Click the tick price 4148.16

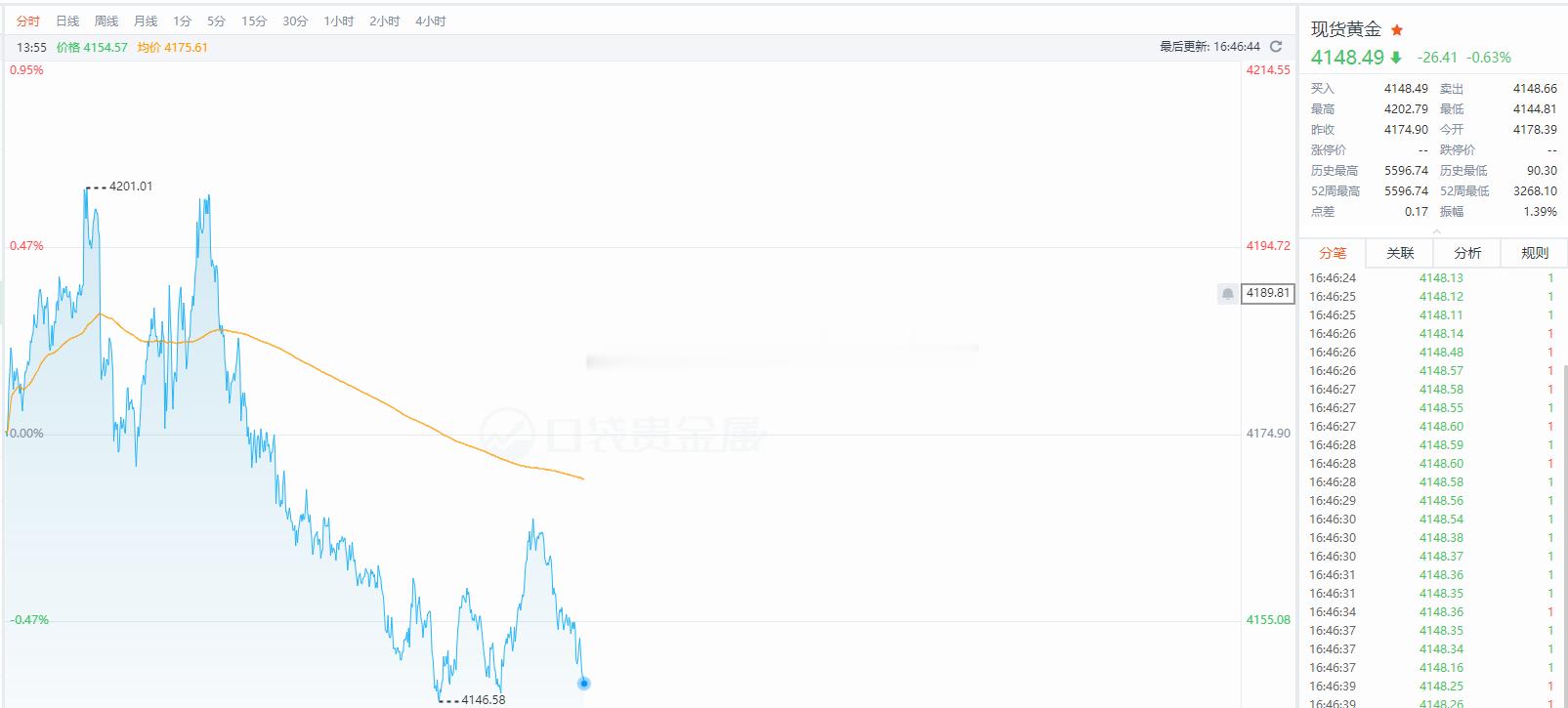pyautogui.click(x=1441, y=668)
